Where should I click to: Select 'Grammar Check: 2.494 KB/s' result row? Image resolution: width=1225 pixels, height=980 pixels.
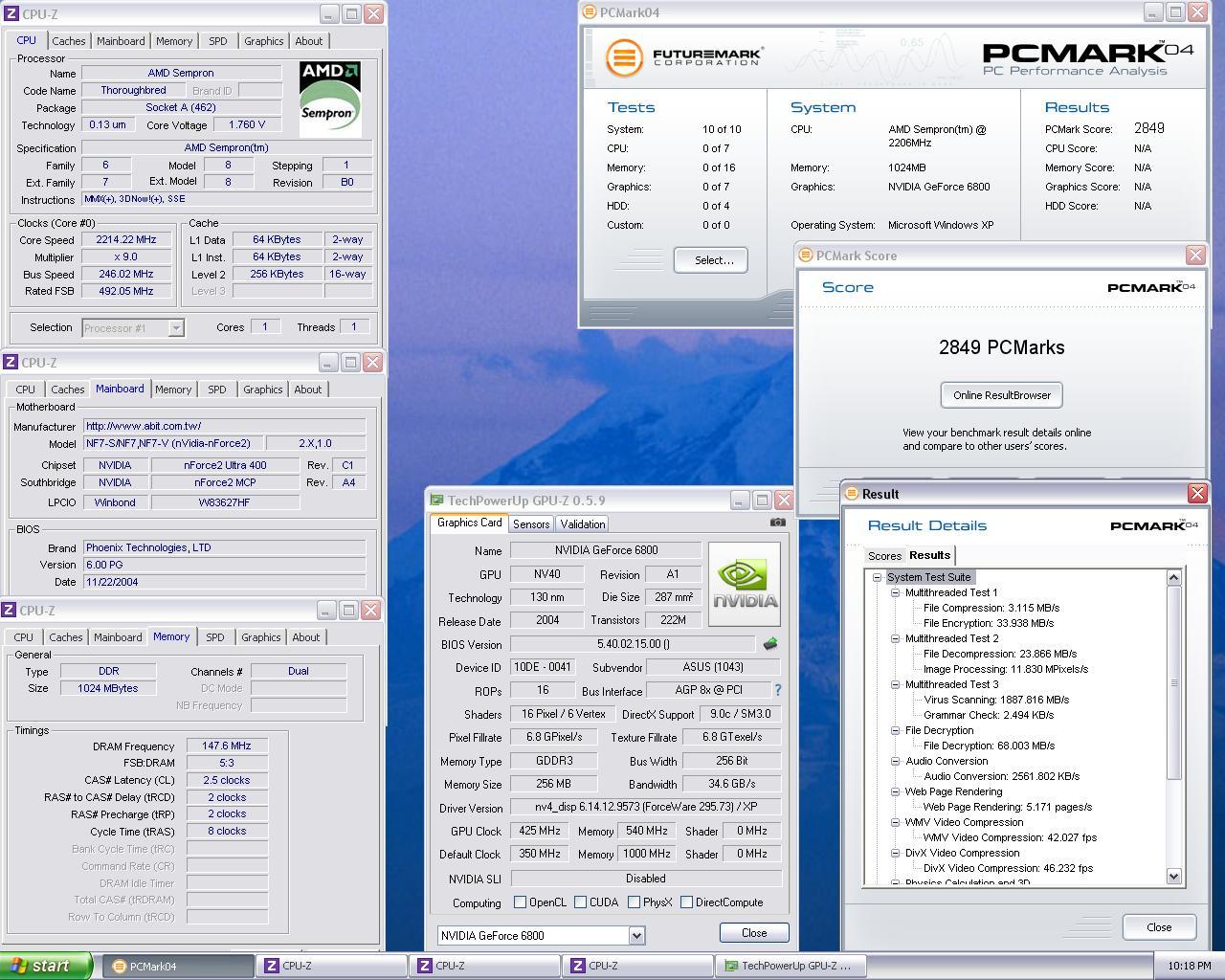click(989, 715)
